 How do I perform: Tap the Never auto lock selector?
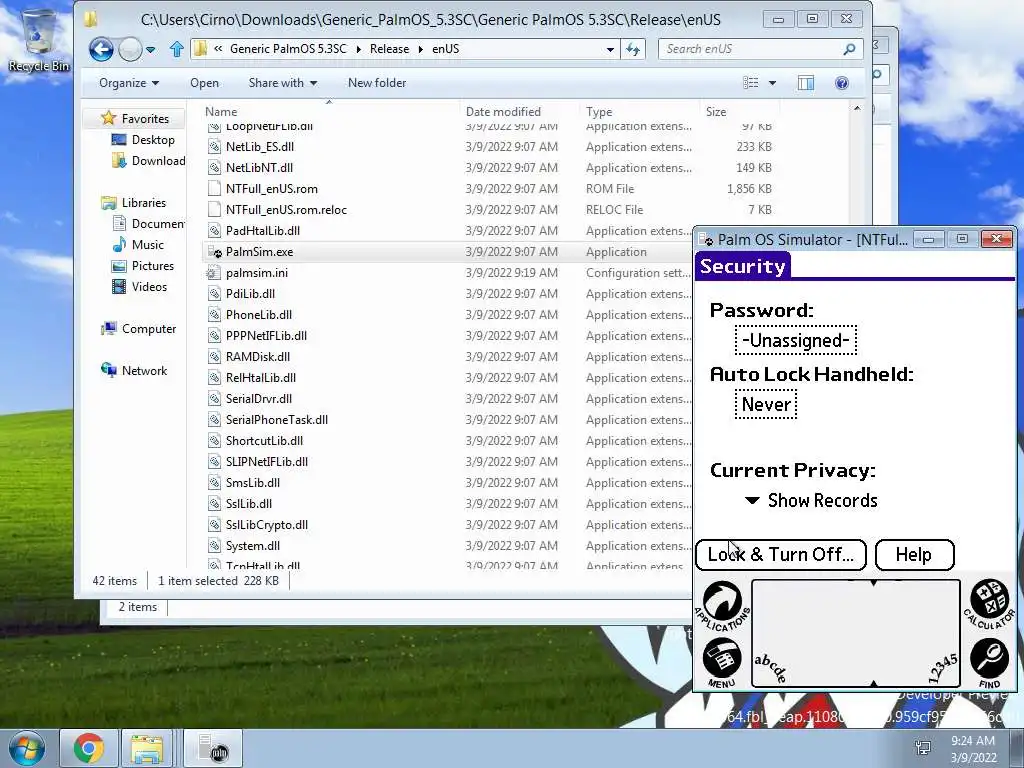766,404
